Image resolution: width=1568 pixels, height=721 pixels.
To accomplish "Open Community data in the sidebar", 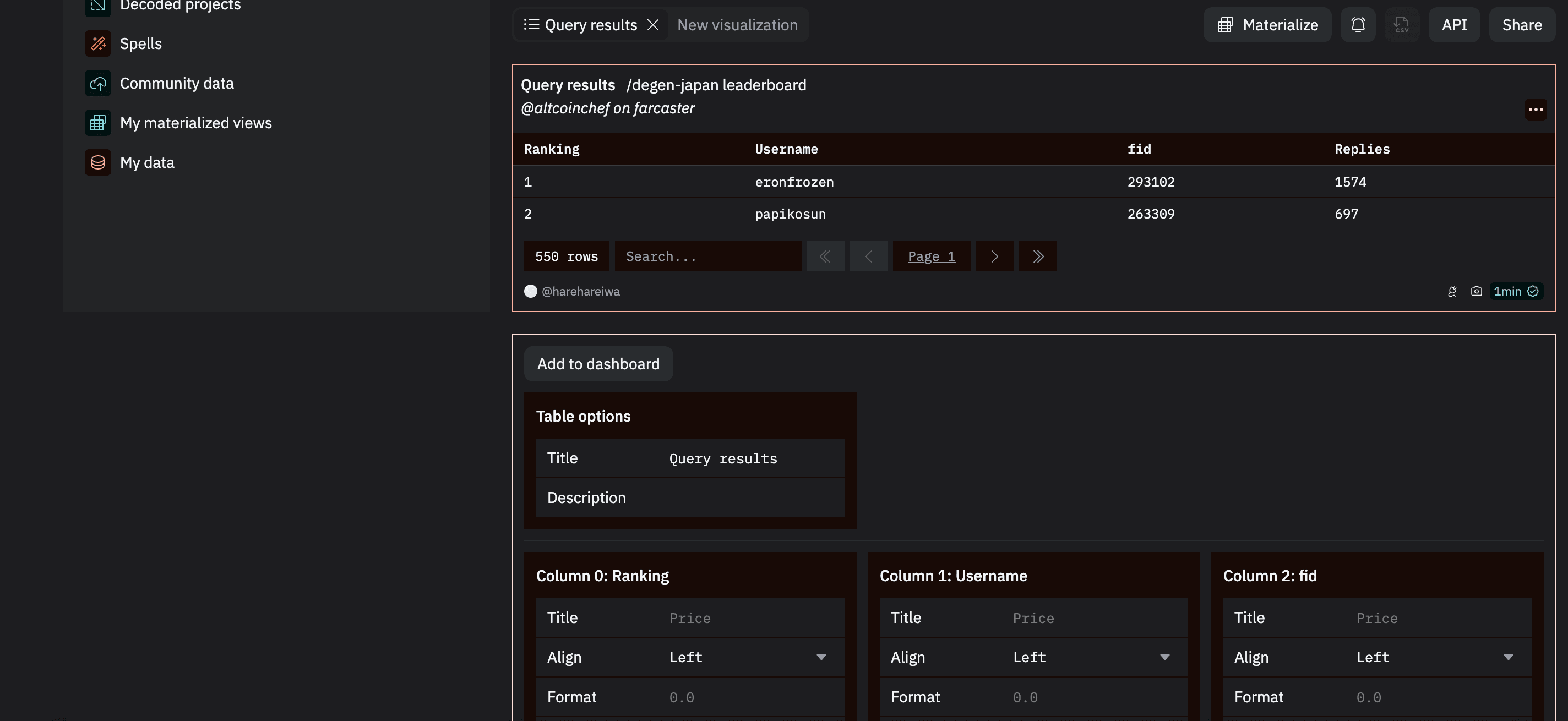I will click(x=177, y=83).
